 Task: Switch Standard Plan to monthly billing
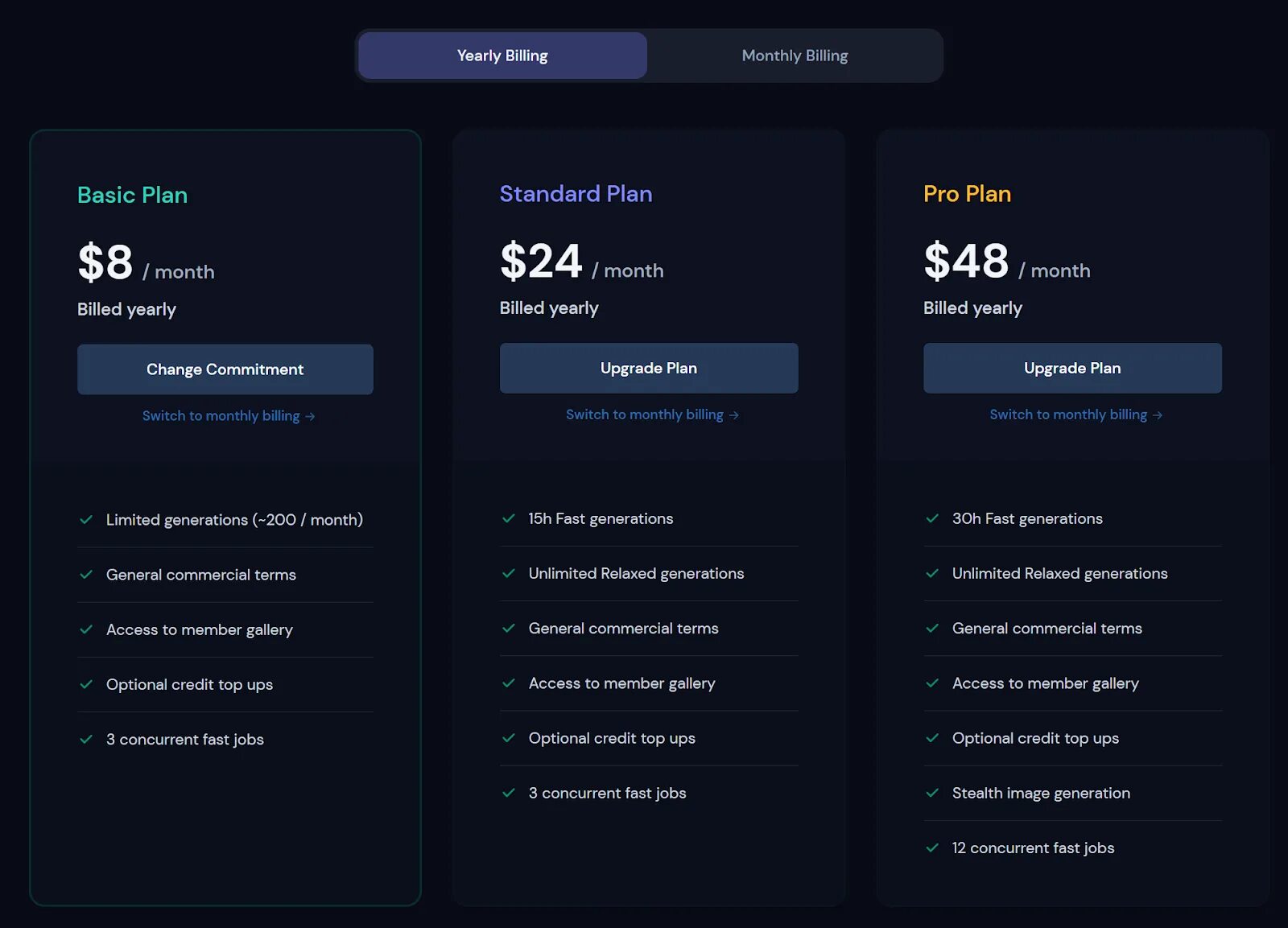coord(651,415)
